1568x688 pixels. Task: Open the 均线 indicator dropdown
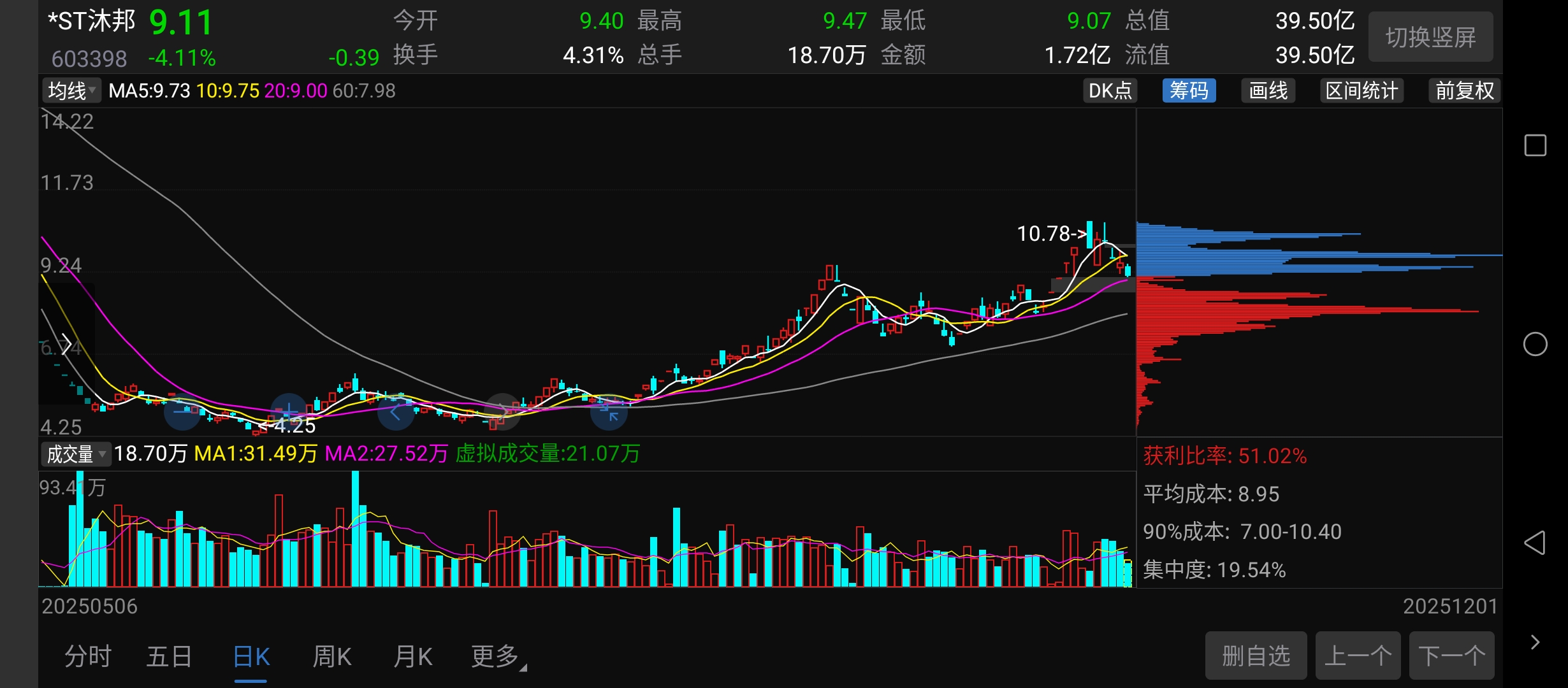click(x=72, y=90)
